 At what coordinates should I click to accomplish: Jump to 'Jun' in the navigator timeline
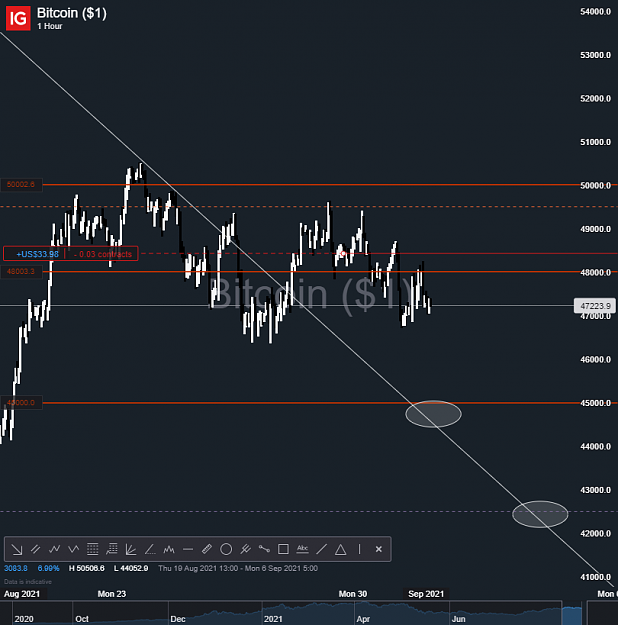pos(458,619)
